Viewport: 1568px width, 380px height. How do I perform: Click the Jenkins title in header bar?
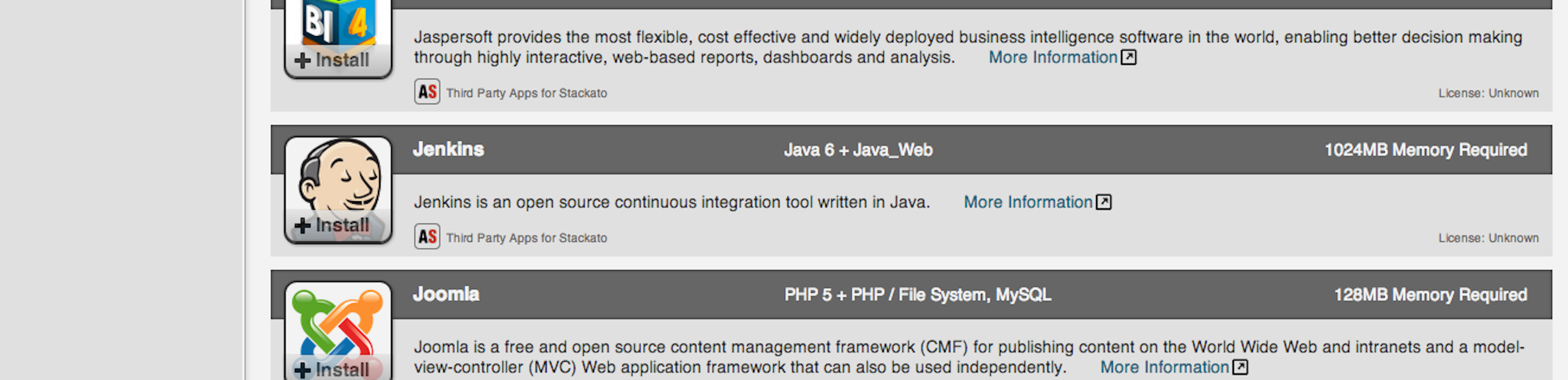click(448, 149)
